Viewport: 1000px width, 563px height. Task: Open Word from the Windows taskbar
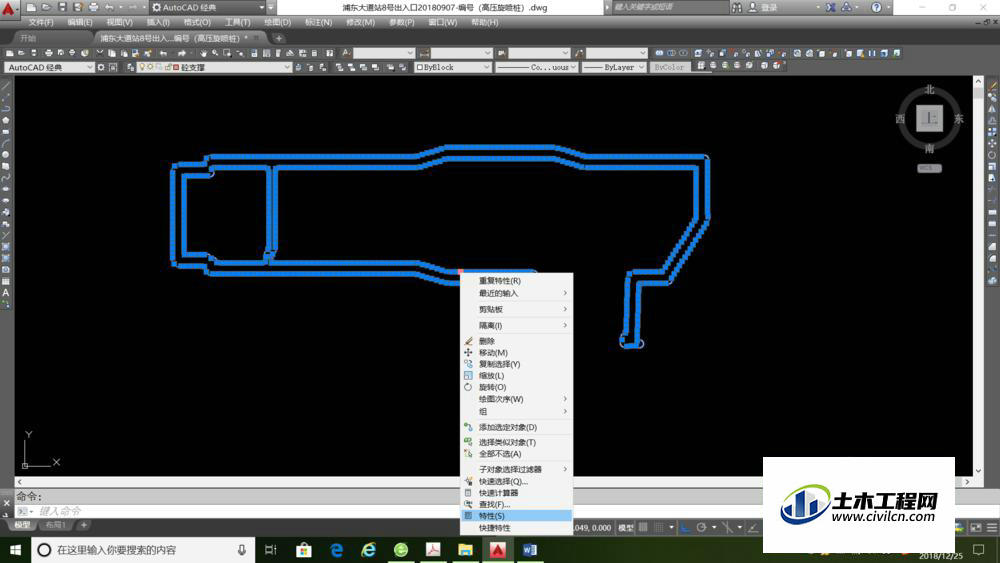[x=529, y=550]
